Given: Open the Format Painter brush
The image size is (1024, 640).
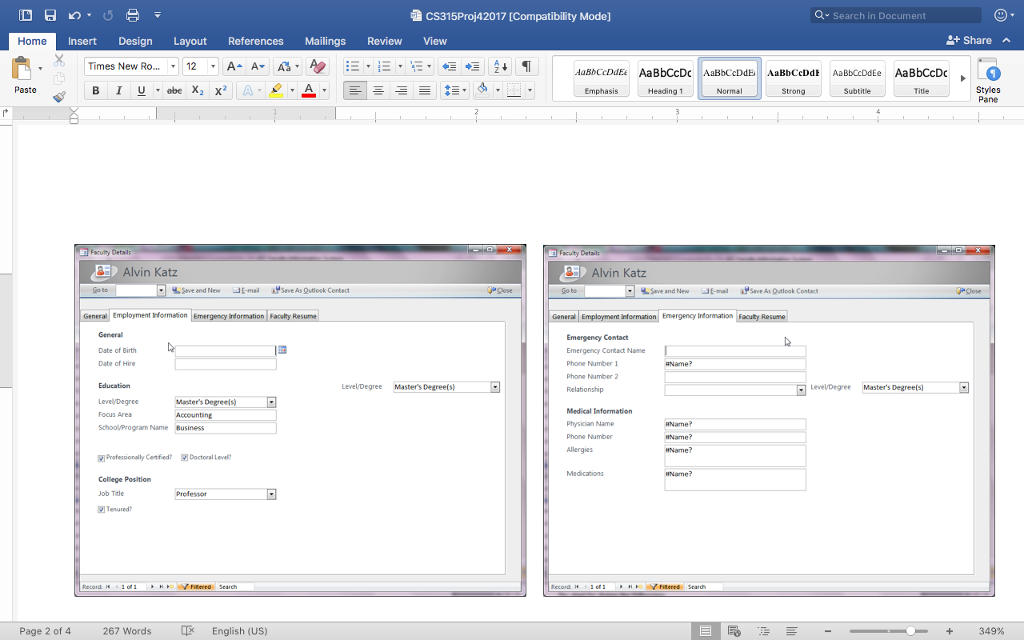Looking at the screenshot, I should pos(57,96).
